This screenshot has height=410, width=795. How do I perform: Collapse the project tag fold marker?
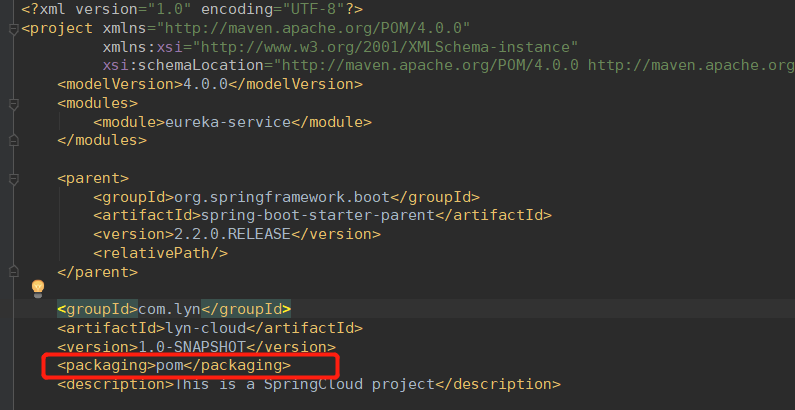click(14, 27)
